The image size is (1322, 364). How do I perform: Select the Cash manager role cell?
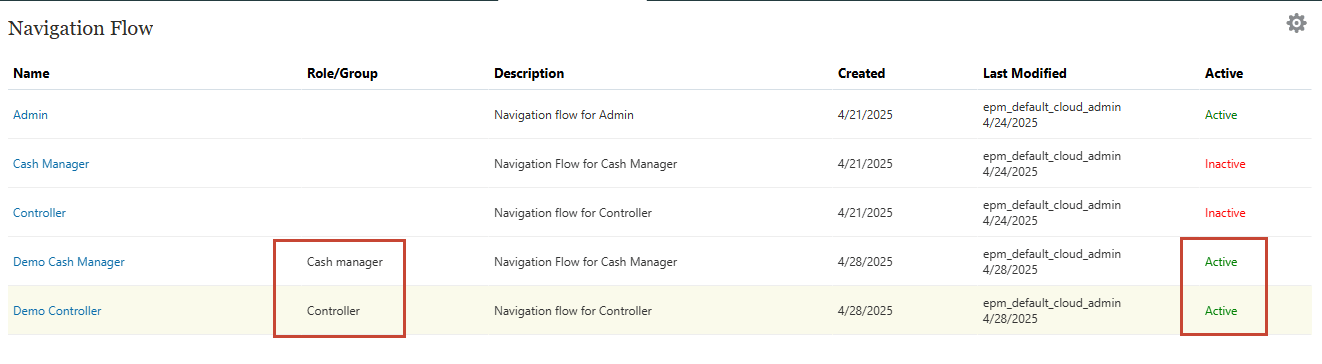(x=344, y=262)
